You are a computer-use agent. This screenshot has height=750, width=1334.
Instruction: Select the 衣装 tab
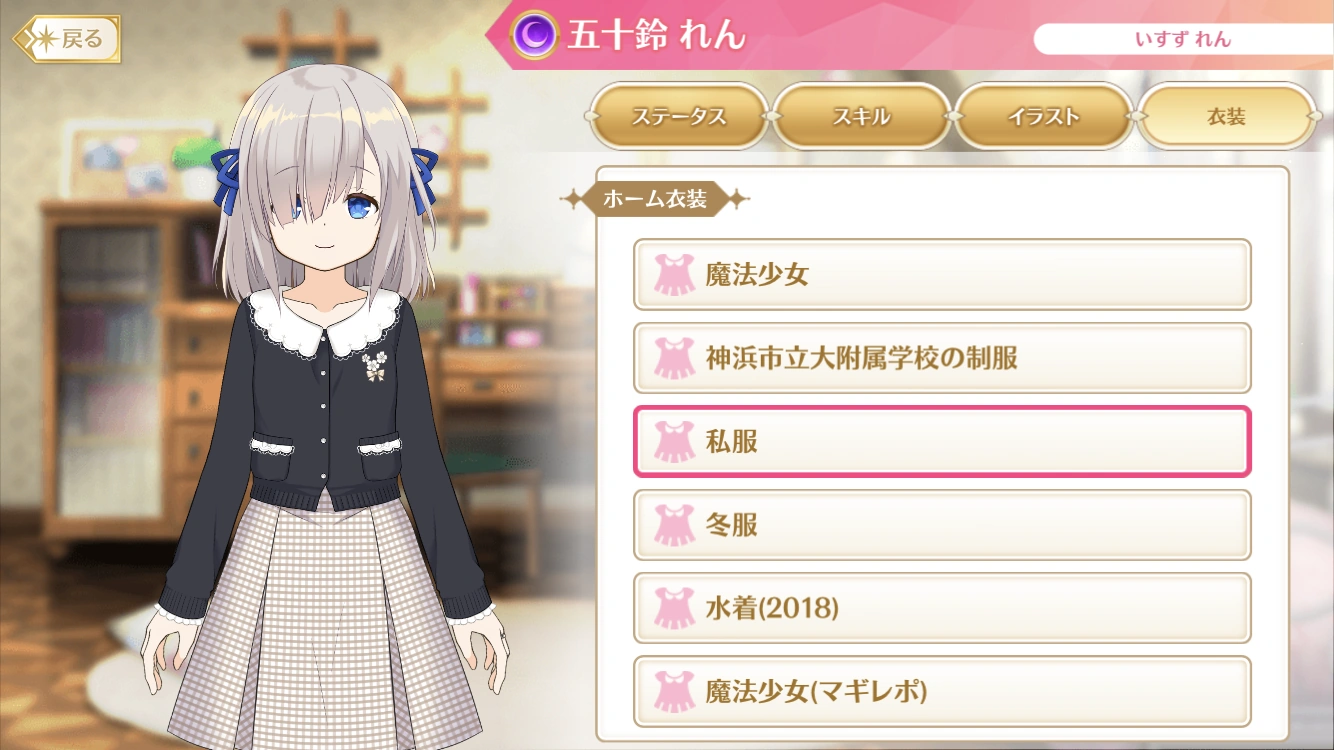(1227, 116)
